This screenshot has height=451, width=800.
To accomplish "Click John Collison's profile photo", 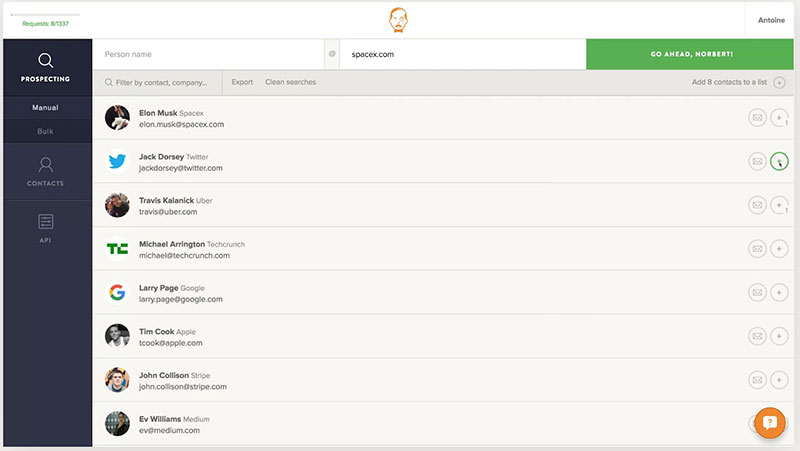I will click(x=117, y=380).
